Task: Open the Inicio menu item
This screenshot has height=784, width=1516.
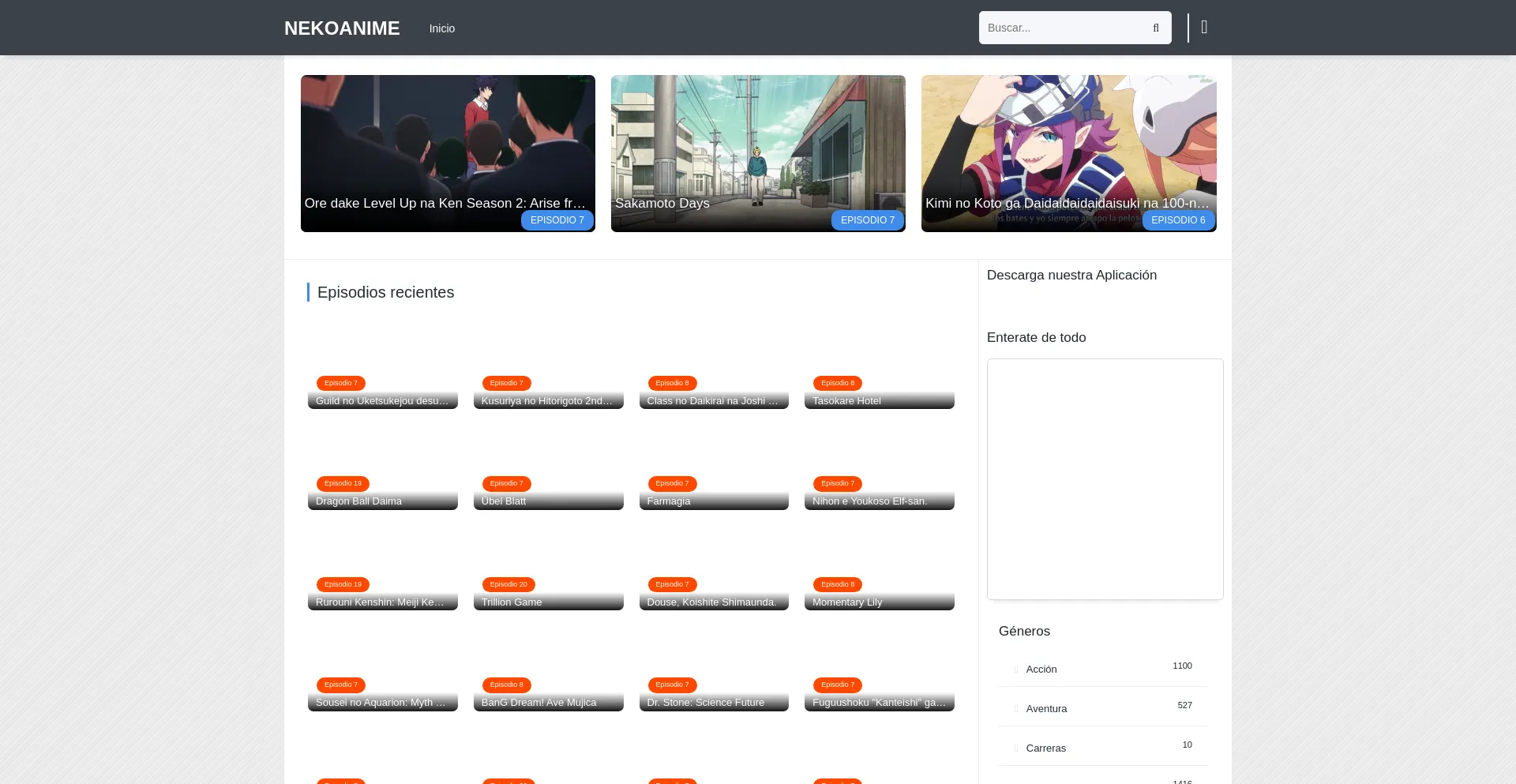Action: (441, 28)
